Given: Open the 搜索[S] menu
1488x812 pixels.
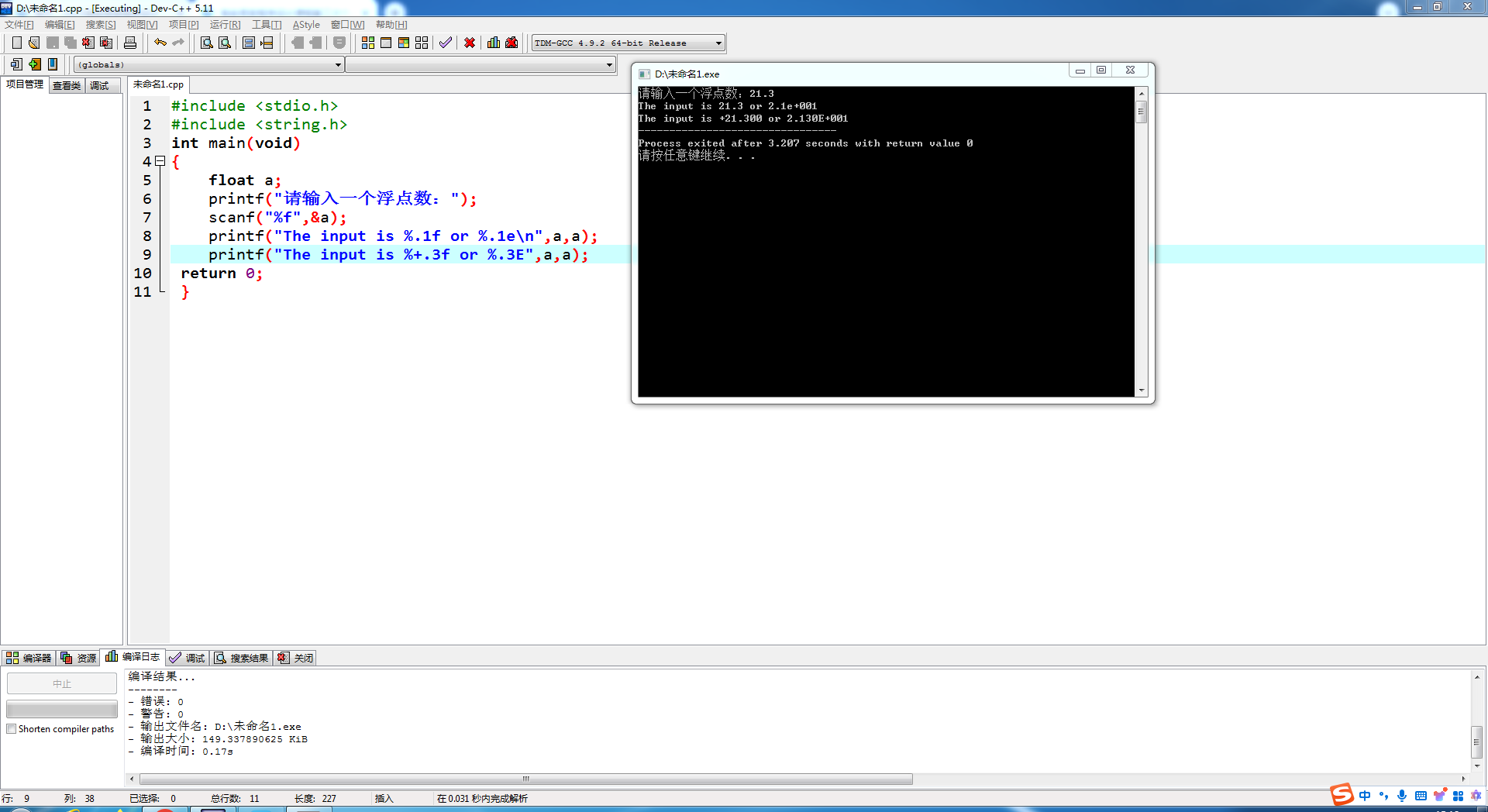Looking at the screenshot, I should pos(101,25).
